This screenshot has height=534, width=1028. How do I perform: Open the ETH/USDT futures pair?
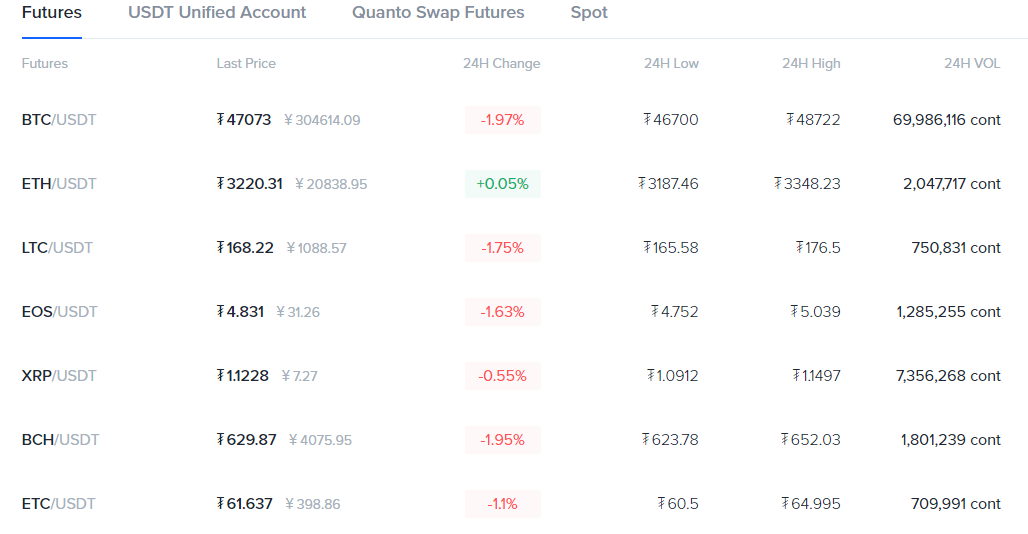point(59,184)
